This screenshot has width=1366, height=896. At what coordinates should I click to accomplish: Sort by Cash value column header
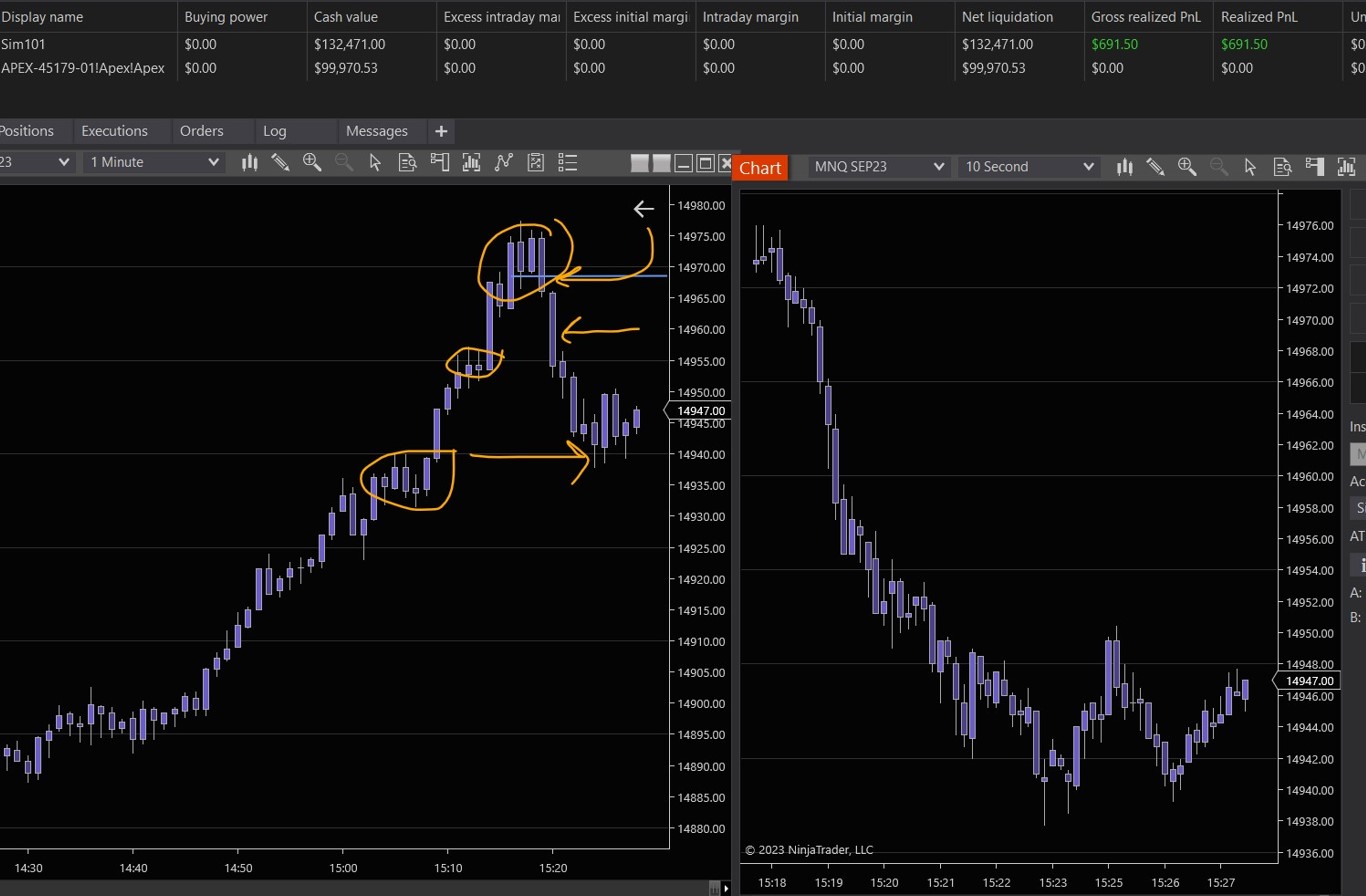pos(370,17)
